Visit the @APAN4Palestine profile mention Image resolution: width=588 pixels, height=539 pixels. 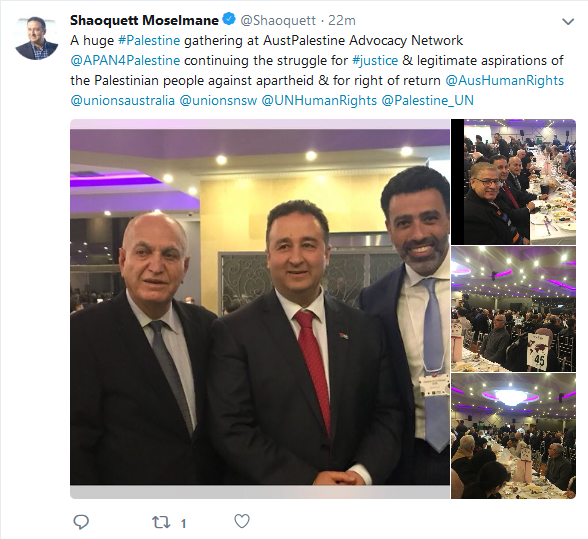coord(125,61)
